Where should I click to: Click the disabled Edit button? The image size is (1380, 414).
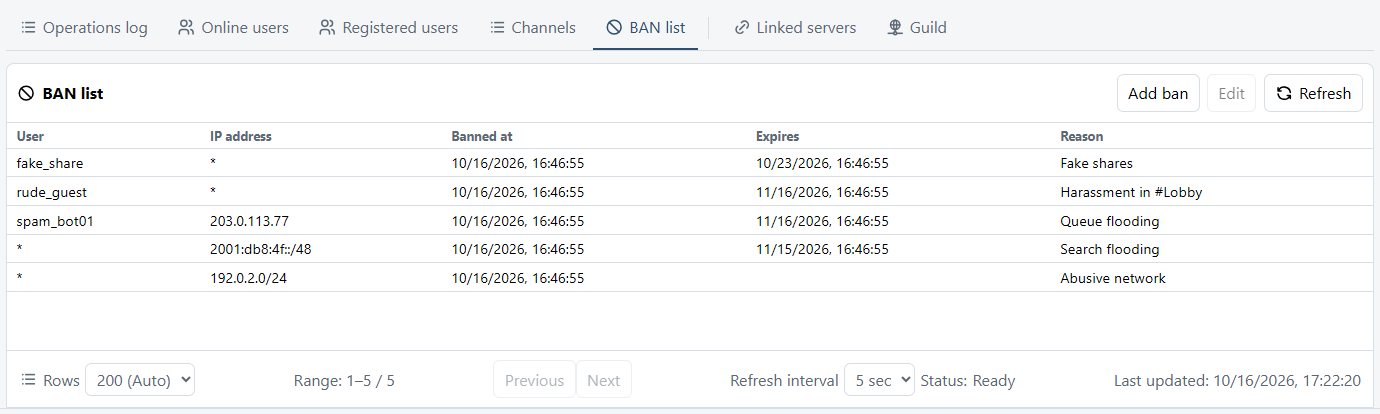(x=1232, y=93)
